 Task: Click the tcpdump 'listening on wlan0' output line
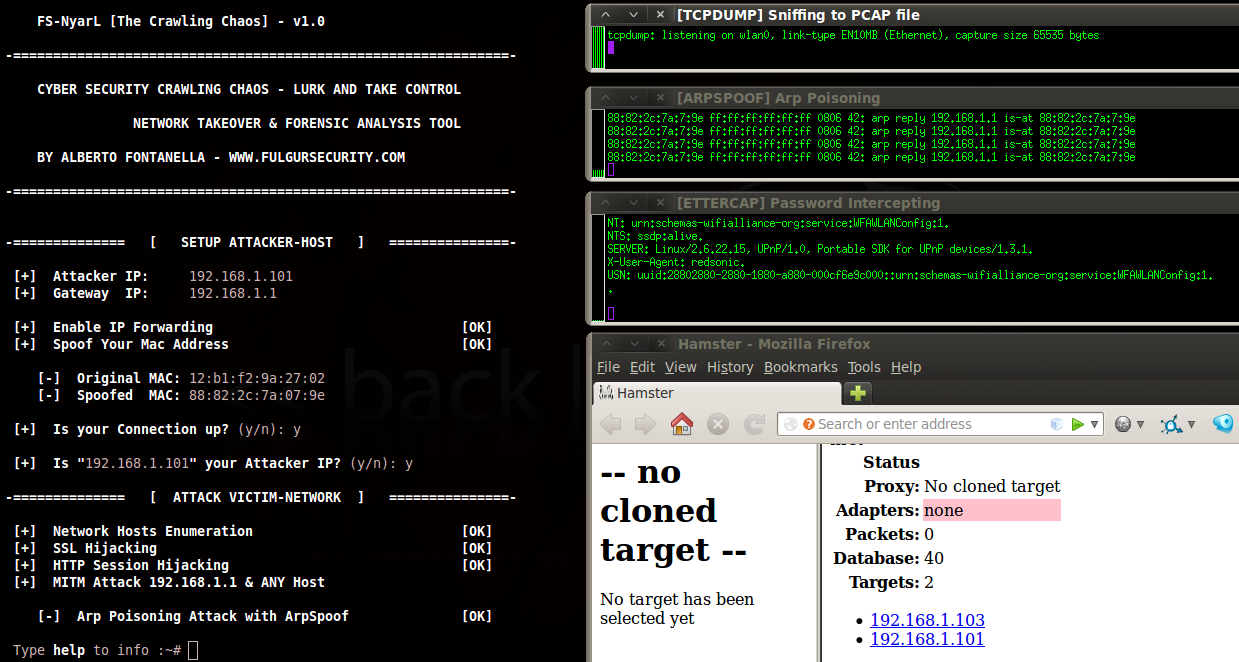853,35
